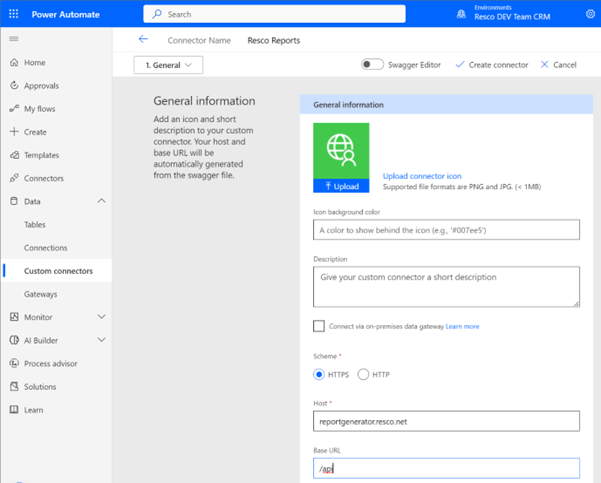
Task: Check Connect via on-premises data gateway
Action: point(319,326)
